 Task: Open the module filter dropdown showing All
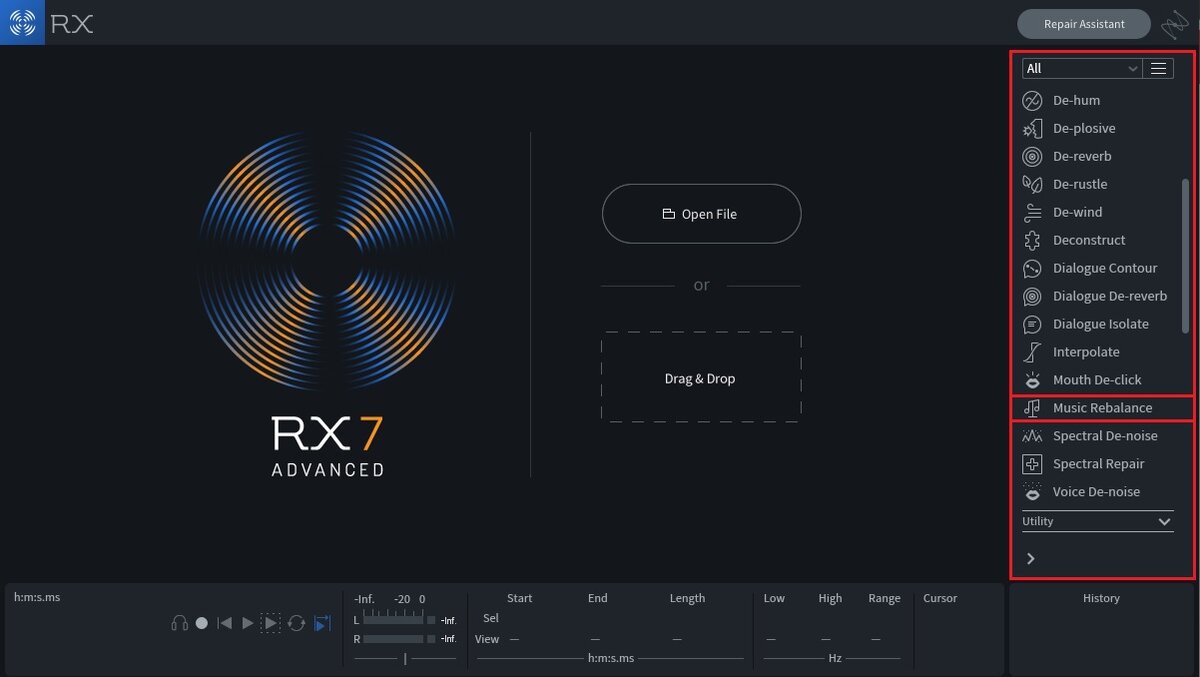point(1082,68)
